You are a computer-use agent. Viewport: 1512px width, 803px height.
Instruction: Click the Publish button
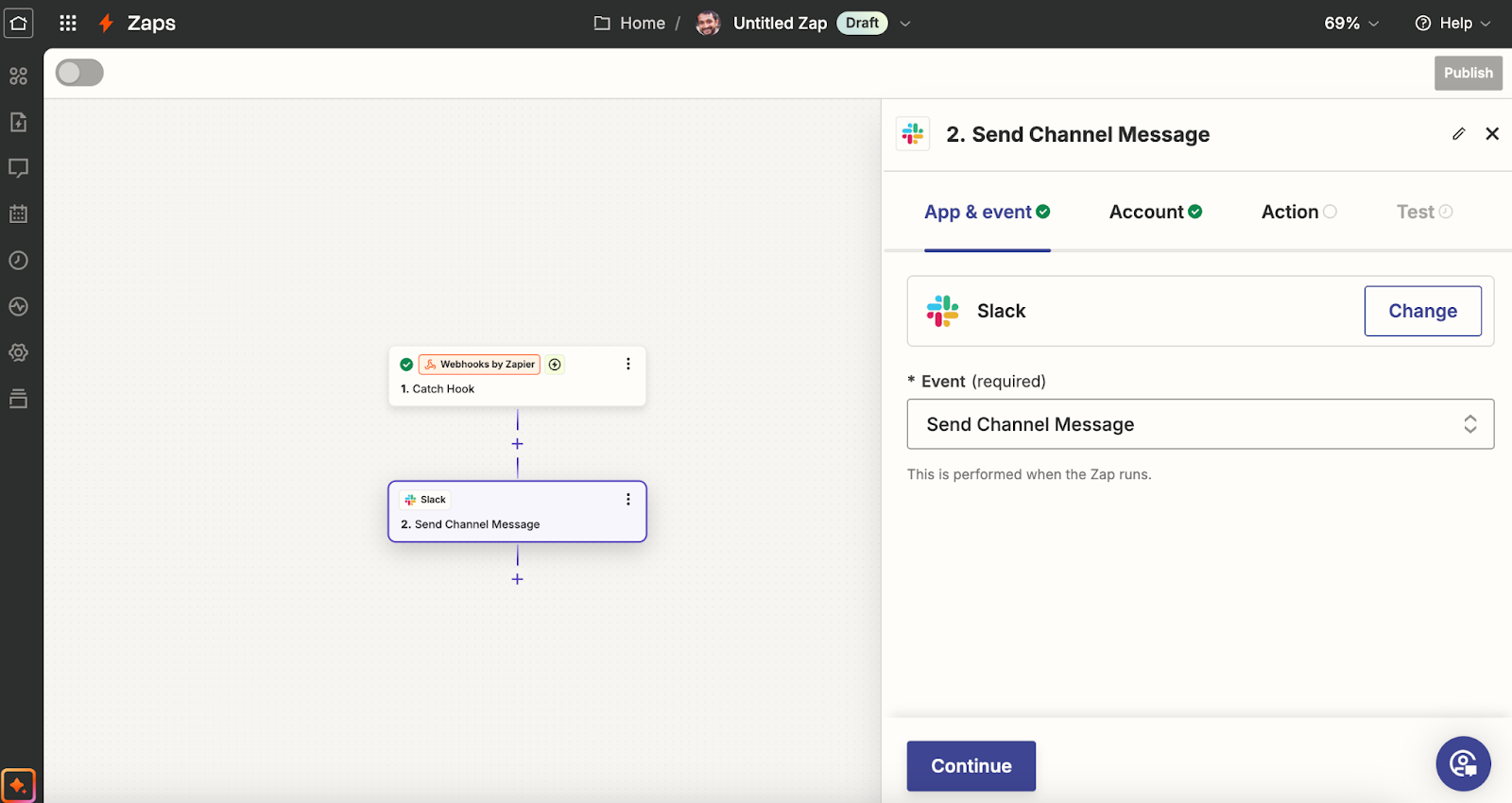[1469, 73]
